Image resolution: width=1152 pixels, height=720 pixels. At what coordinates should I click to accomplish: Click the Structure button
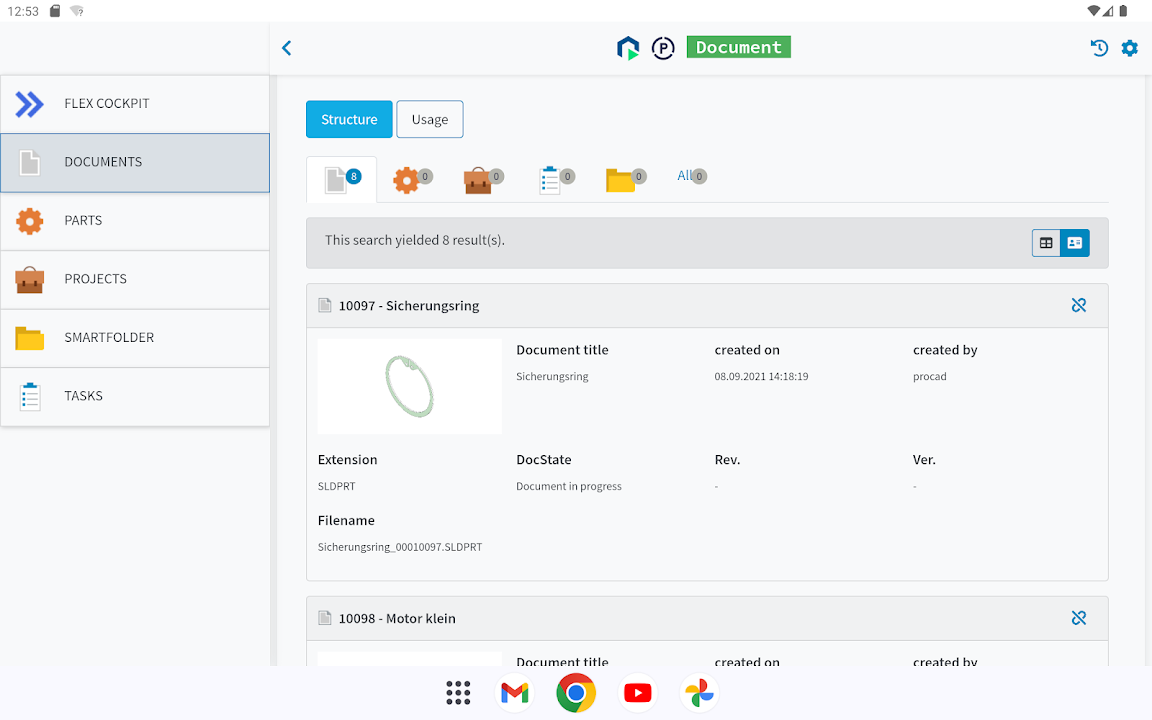[x=349, y=119]
